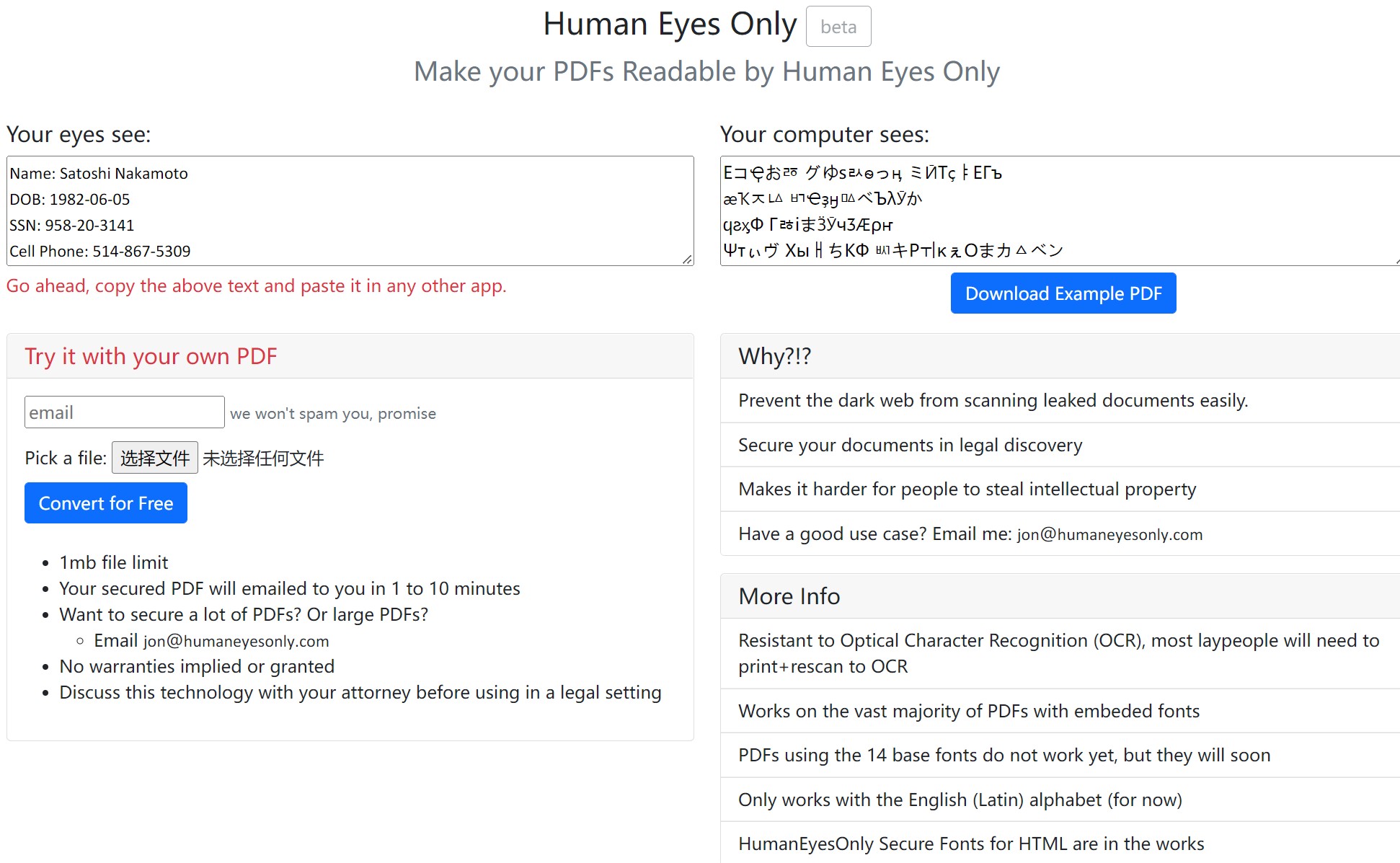Viewport: 1400px width, 863px height.
Task: Click the Secure your documents in legal discovery item
Action: (910, 446)
